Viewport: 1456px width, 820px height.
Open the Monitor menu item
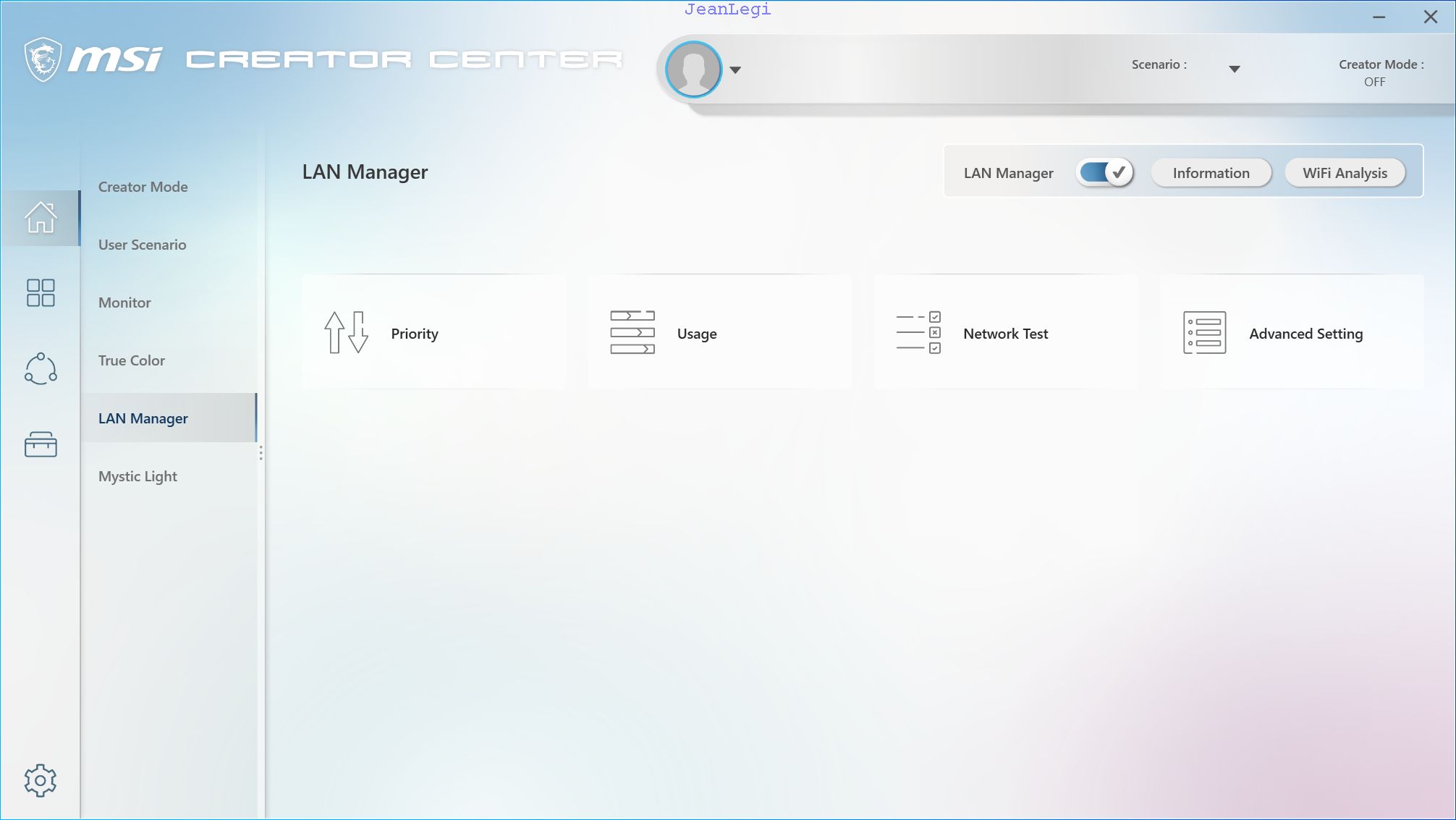pyautogui.click(x=124, y=303)
